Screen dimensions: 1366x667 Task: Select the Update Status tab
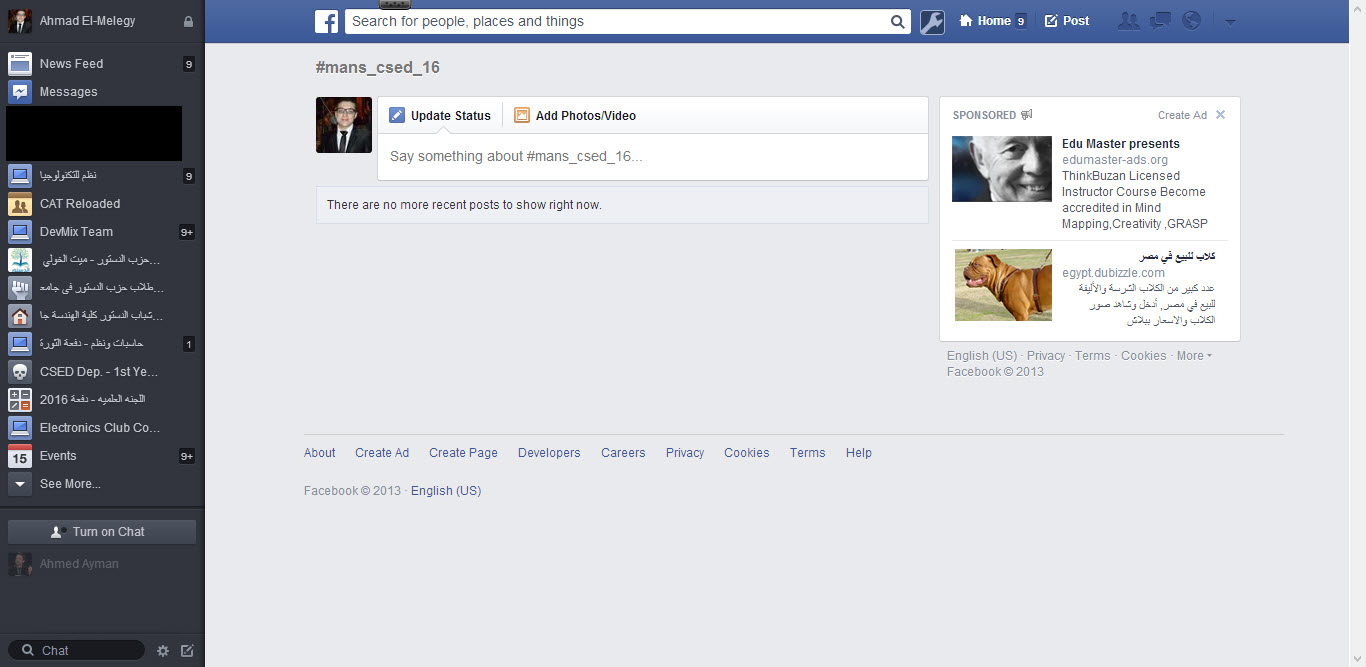[440, 116]
